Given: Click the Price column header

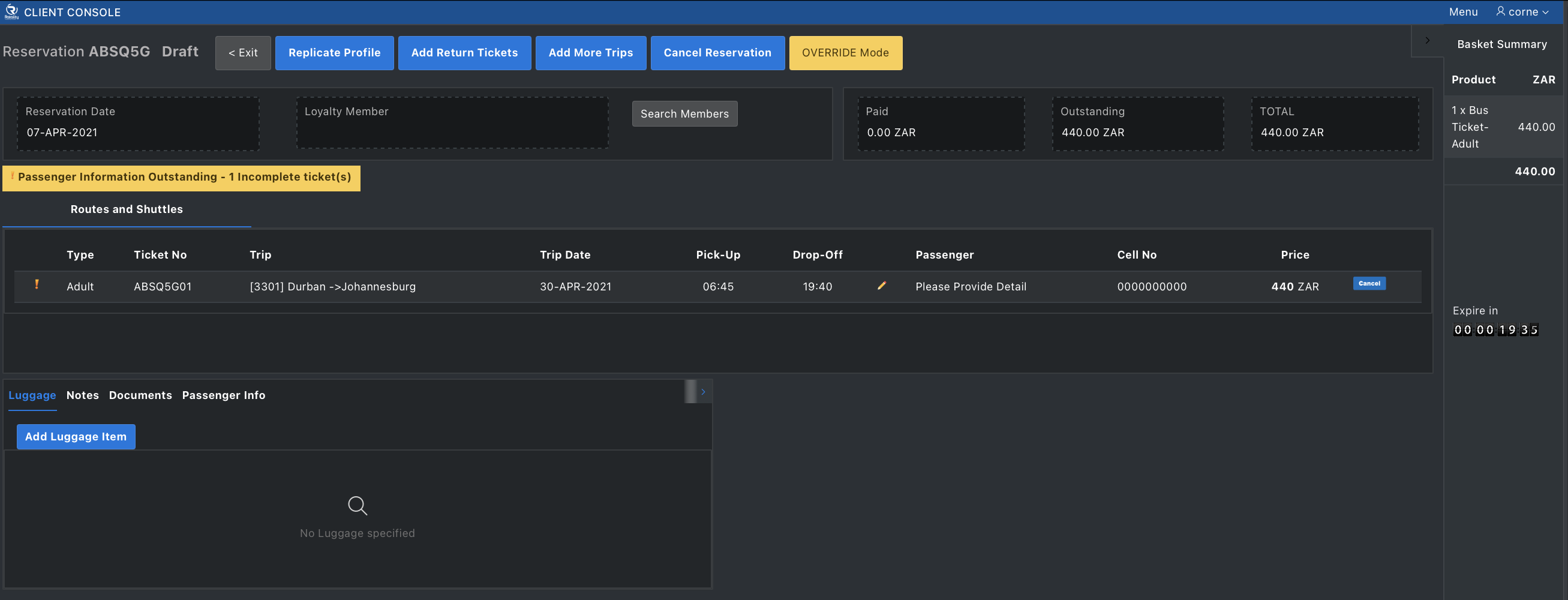Looking at the screenshot, I should pyautogui.click(x=1294, y=255).
